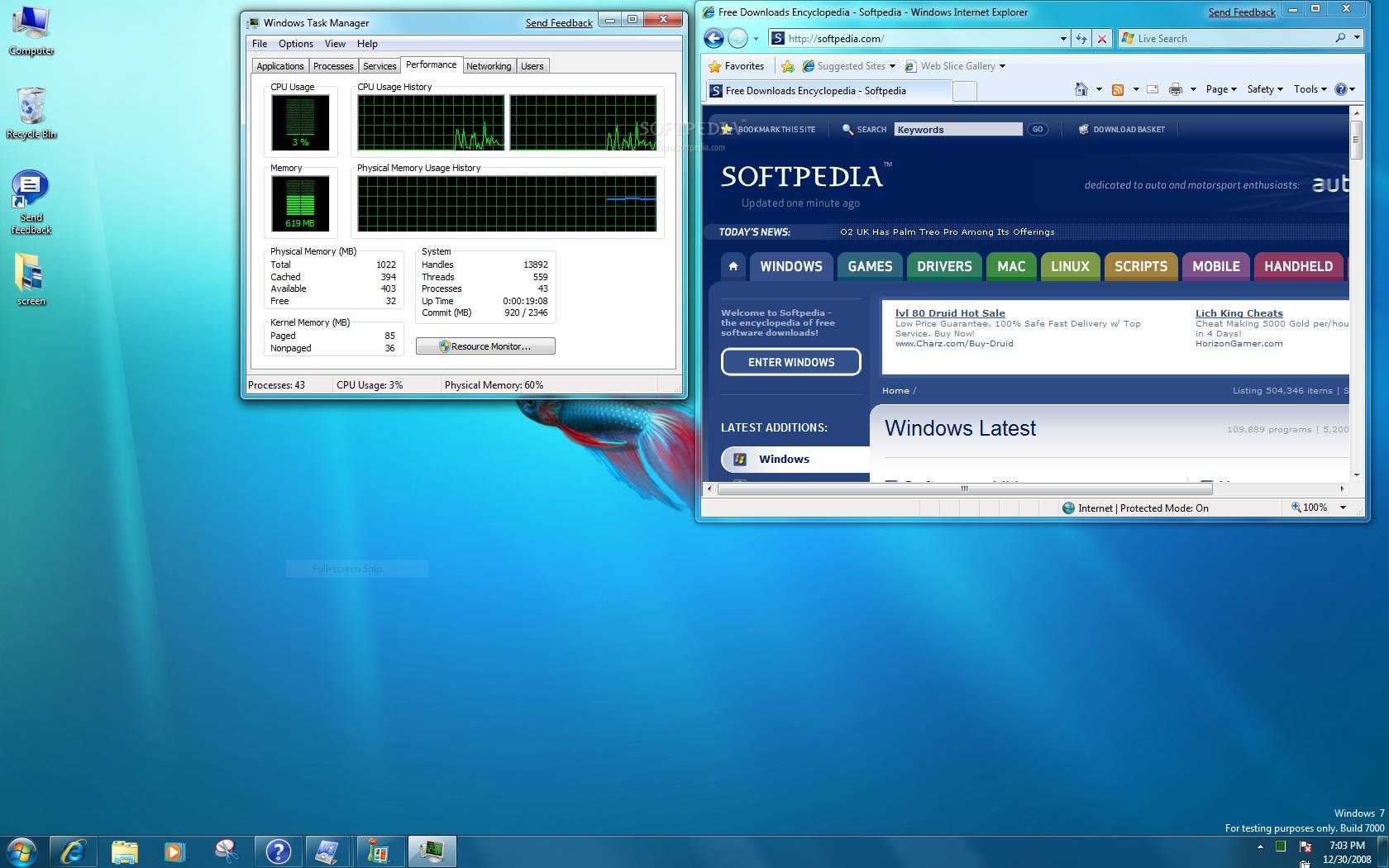
Task: Click Lich King Cheats ad link
Action: click(x=1239, y=313)
